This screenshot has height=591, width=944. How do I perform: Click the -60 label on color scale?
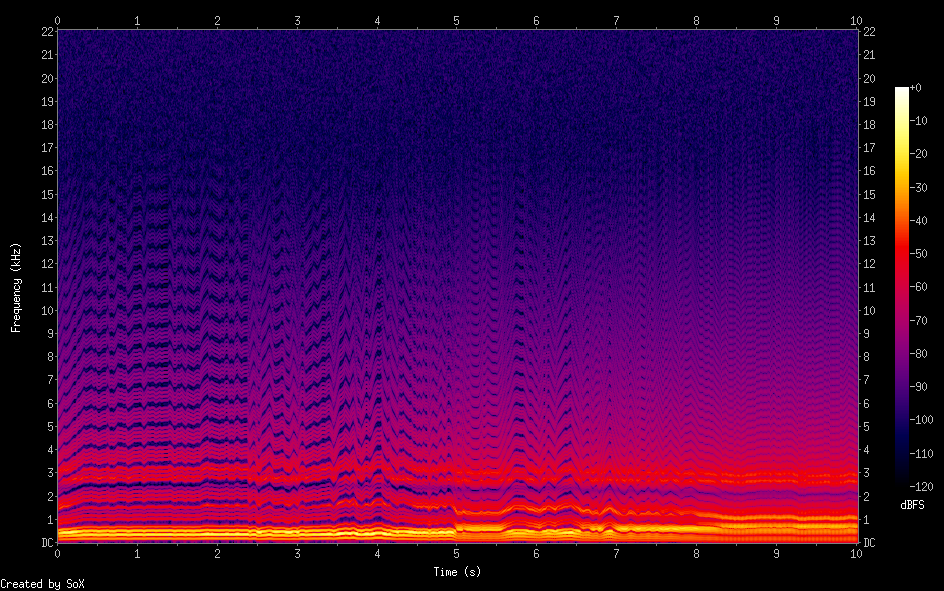tap(919, 287)
